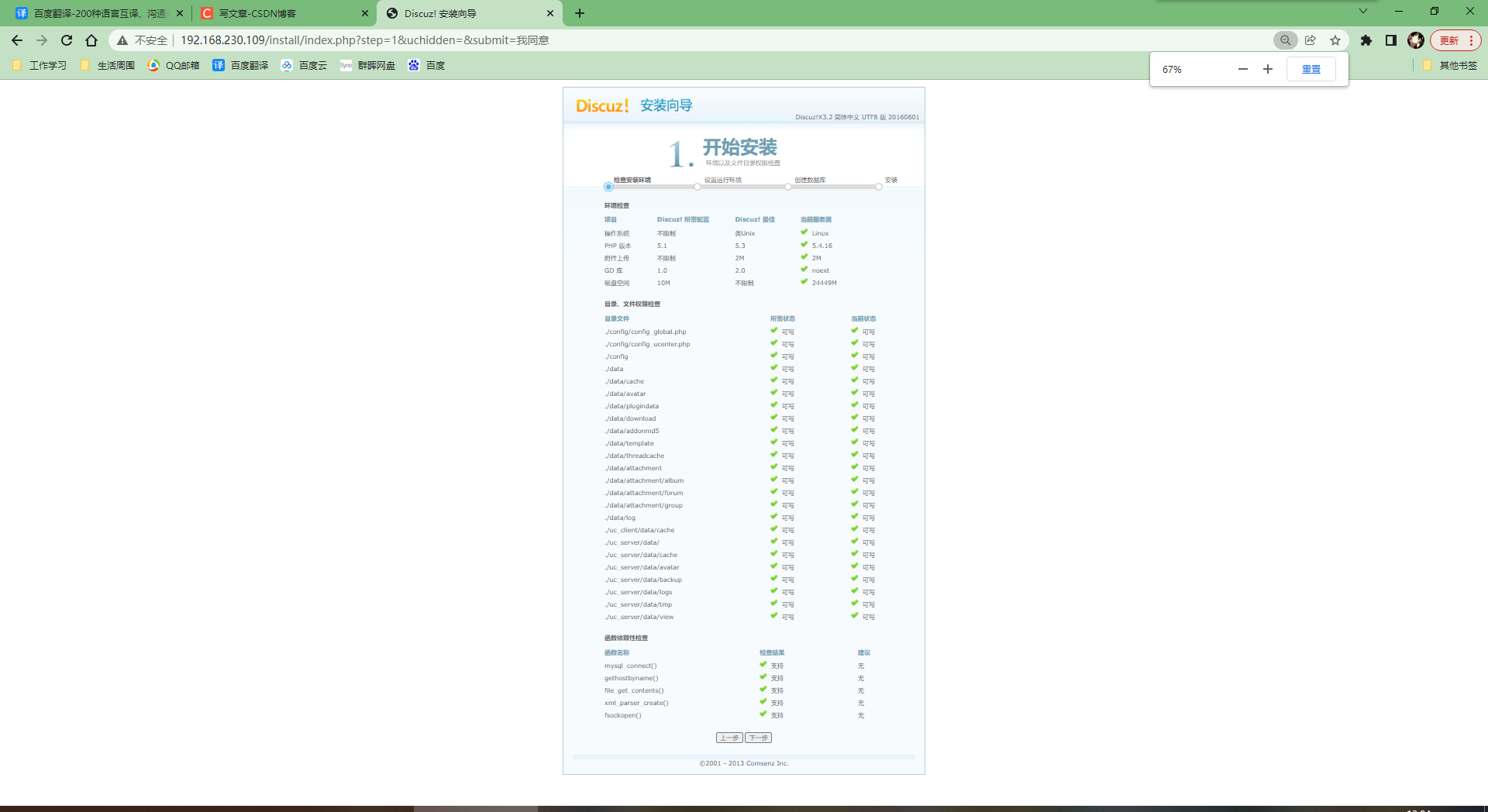Open the 百度云 bookmark
1488x812 pixels.
click(304, 66)
